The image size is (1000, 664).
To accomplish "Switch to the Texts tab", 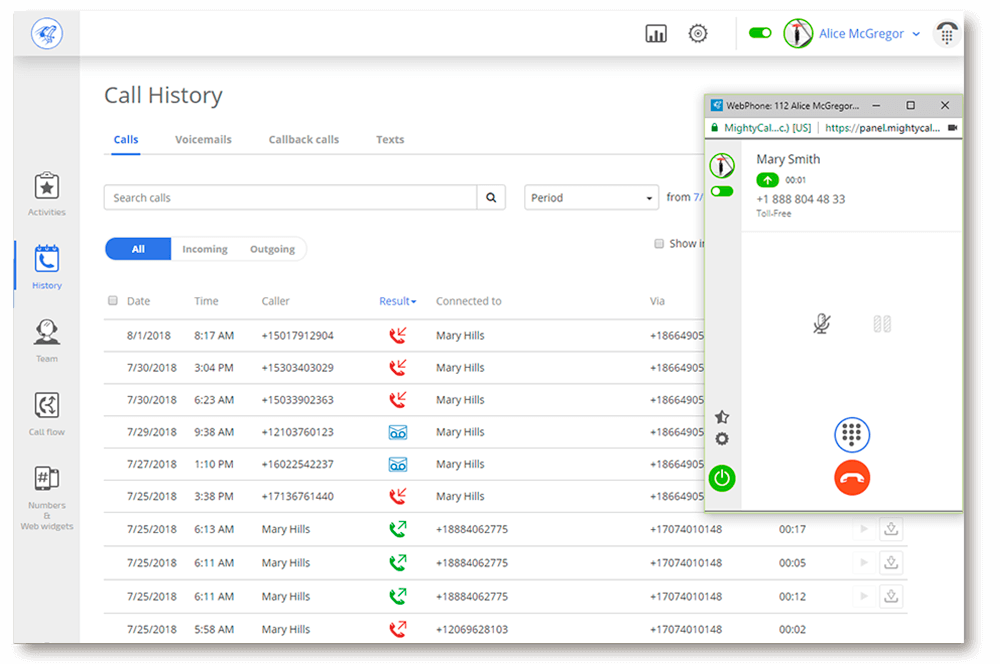I will click(390, 139).
